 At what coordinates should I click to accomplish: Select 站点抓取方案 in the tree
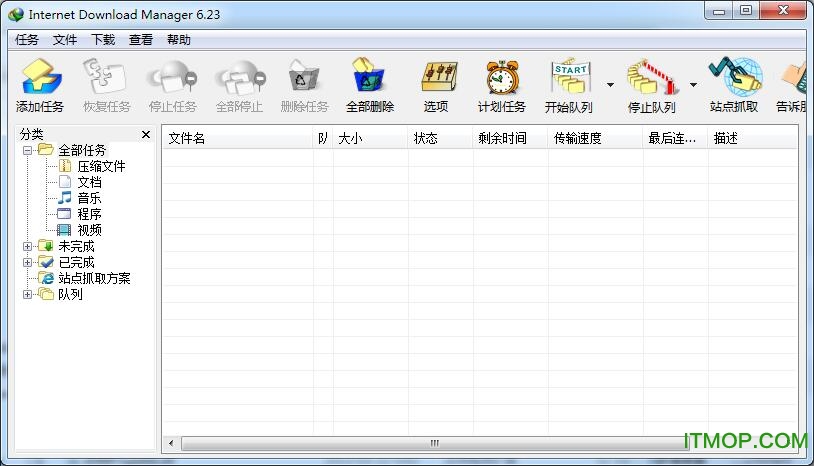pyautogui.click(x=94, y=279)
